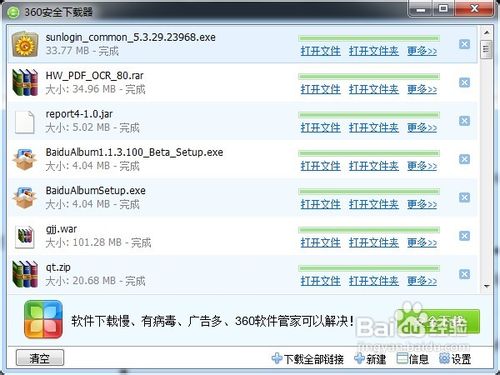Click 下载全部链接 with plus icon
Image resolution: width=500 pixels, height=375 pixels.
pos(308,359)
